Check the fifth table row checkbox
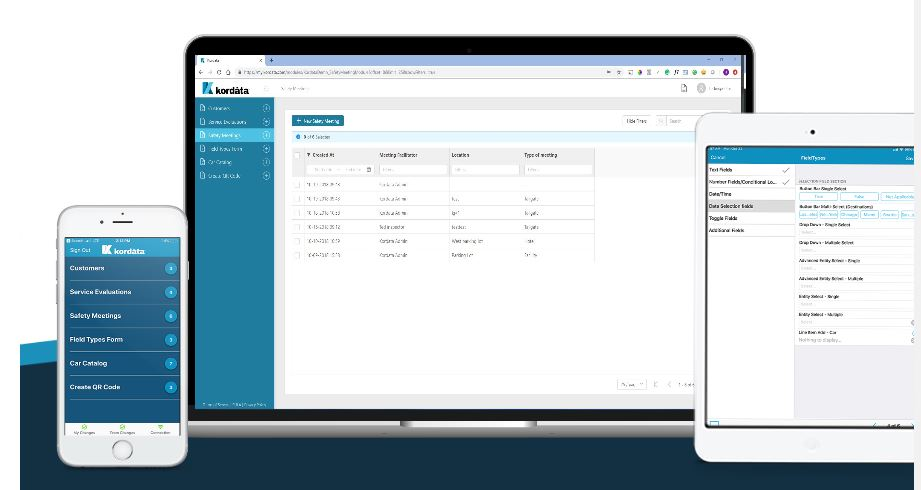The width and height of the screenshot is (921, 490). (297, 241)
